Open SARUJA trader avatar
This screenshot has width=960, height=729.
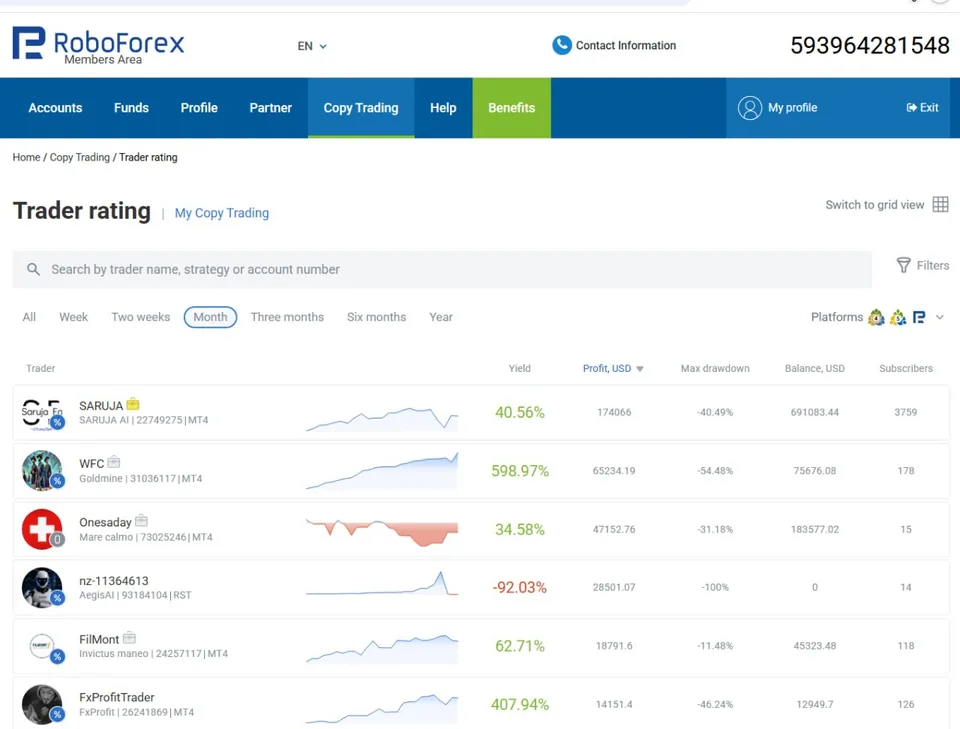42,413
